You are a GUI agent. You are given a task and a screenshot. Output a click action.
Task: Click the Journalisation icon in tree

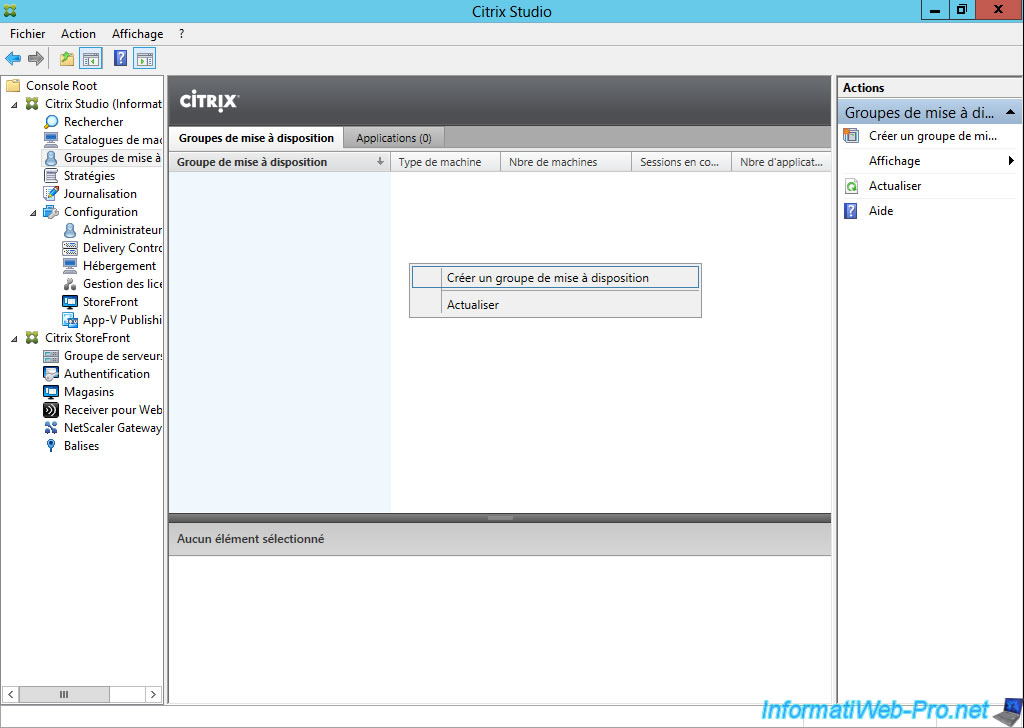click(x=51, y=194)
